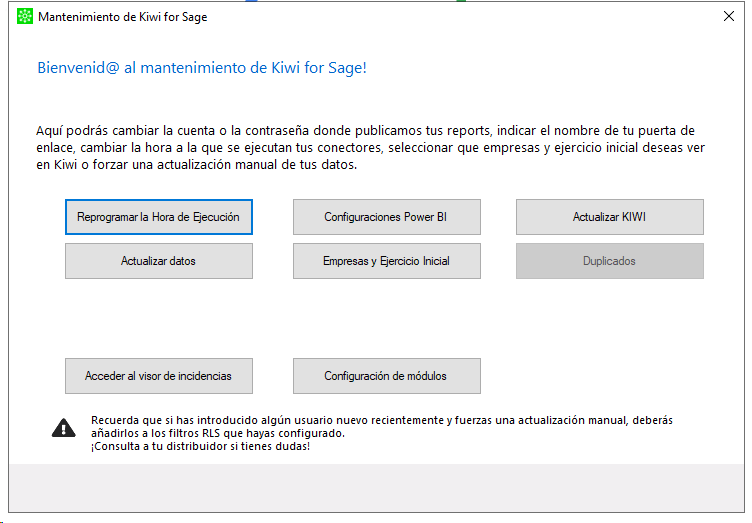Click the greyed-out Duplicados button
Image resolution: width=752 pixels, height=523 pixels.
point(610,261)
